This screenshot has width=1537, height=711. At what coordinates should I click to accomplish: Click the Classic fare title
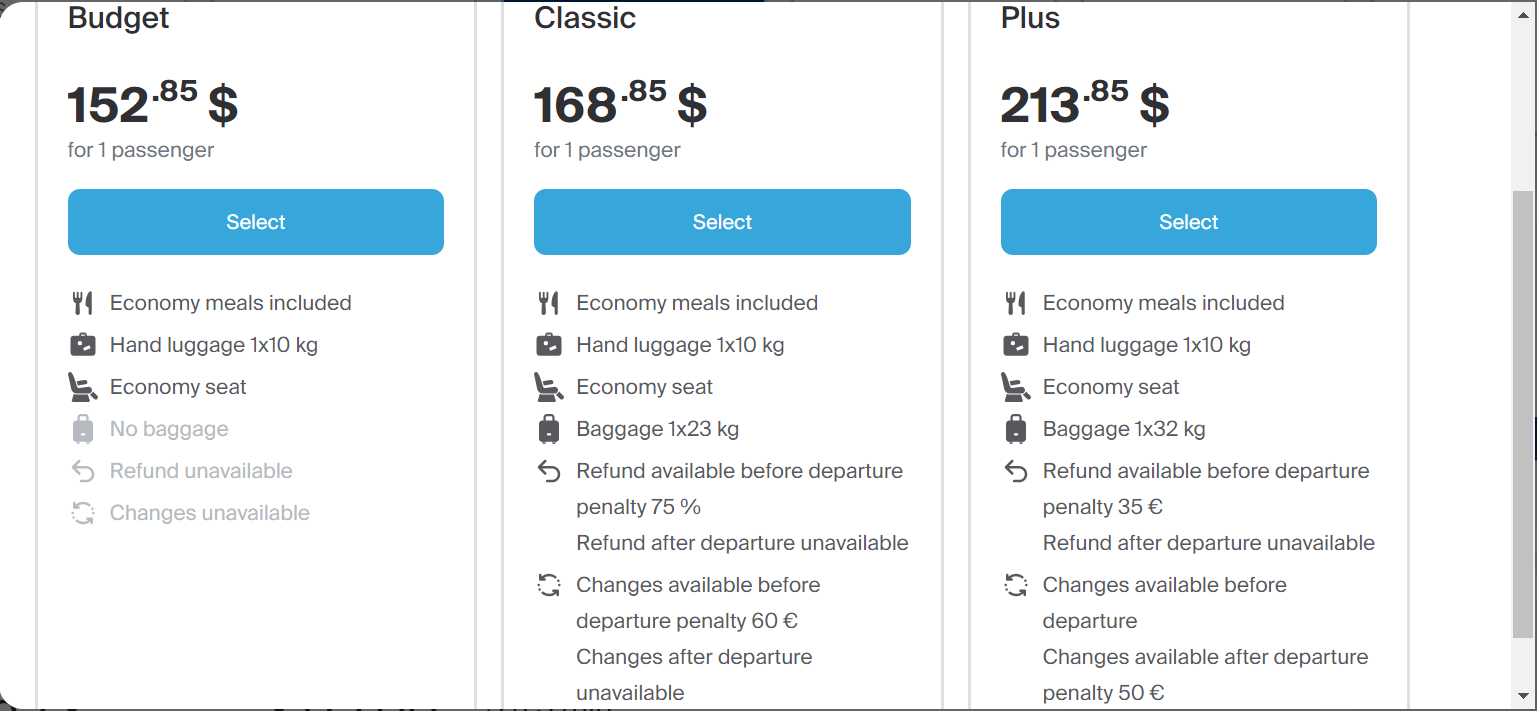pos(585,18)
